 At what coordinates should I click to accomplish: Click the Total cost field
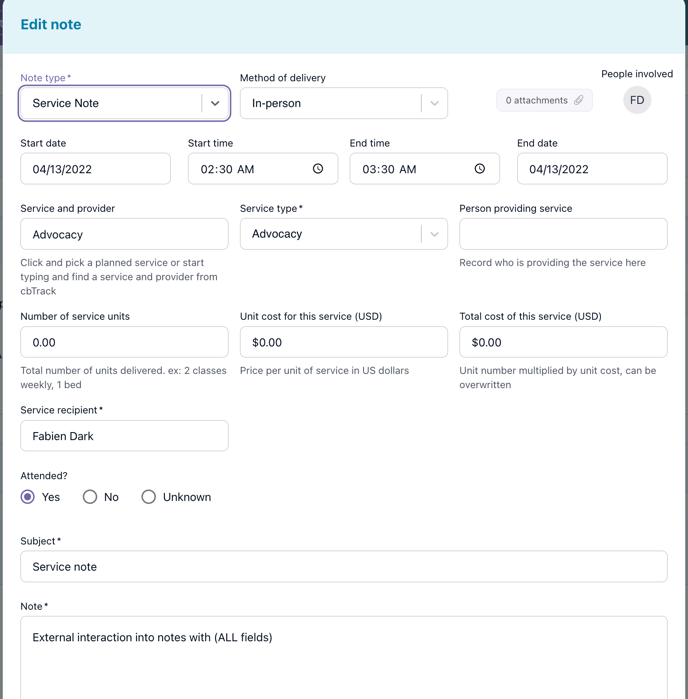563,342
